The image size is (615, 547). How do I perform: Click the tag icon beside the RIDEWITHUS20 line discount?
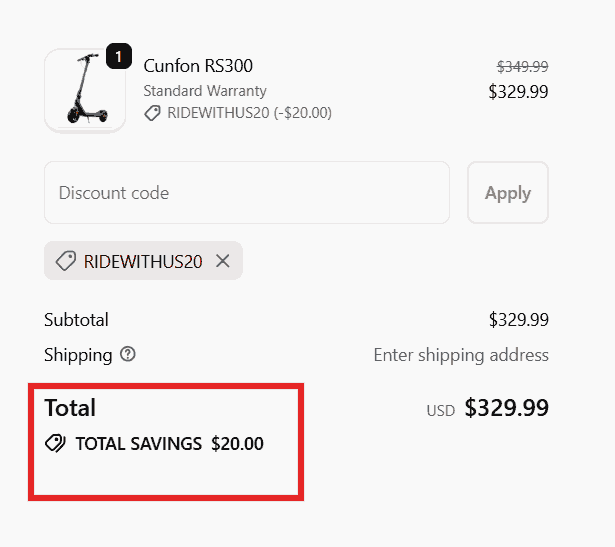click(152, 113)
